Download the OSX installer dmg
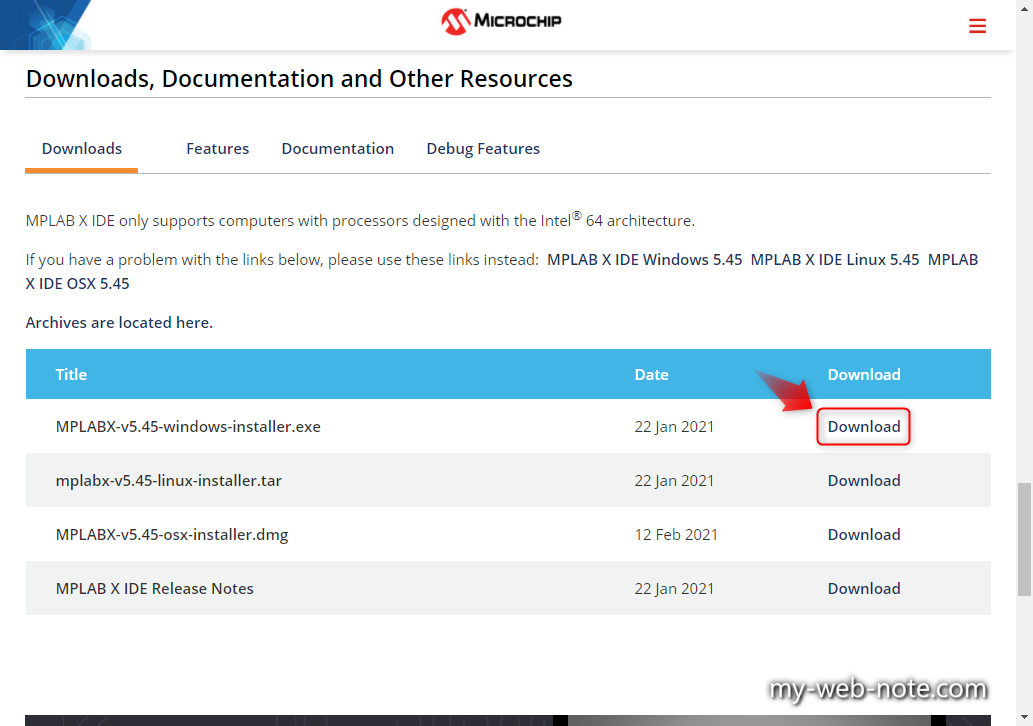 pos(863,535)
